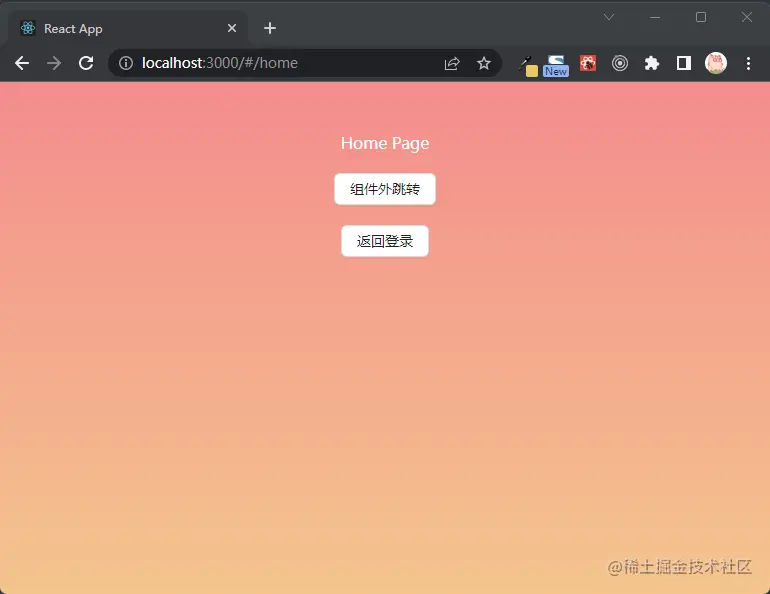The image size is (770, 594).
Task: Close the React App tab
Action: 232,28
